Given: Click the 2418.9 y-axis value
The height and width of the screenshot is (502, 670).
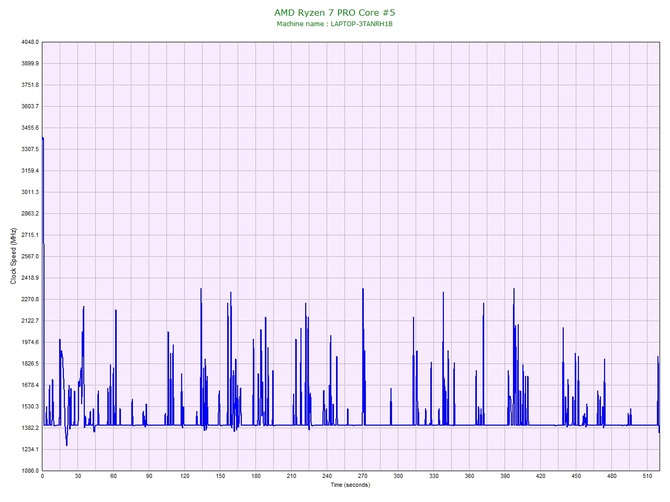Looking at the screenshot, I should tap(30, 278).
